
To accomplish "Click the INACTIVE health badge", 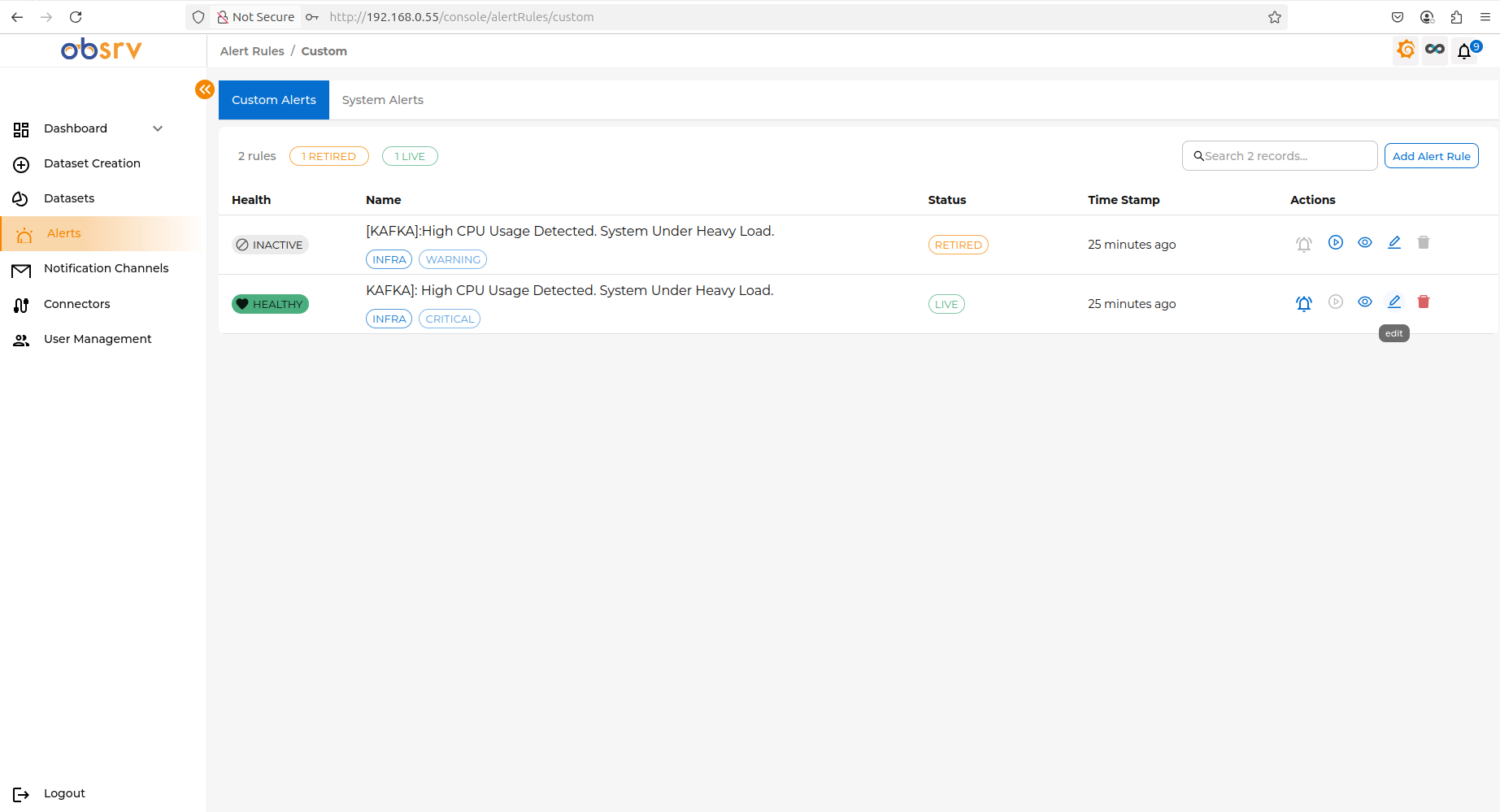I will [x=271, y=245].
